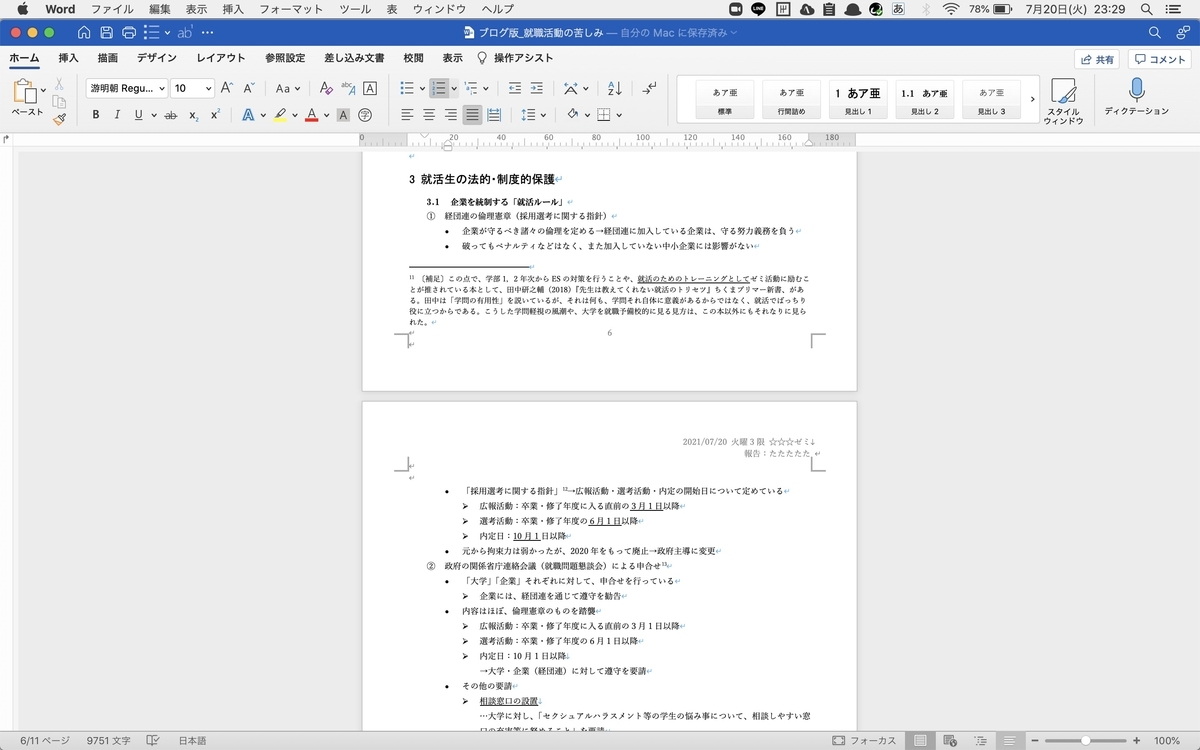Apply the encircled character 字 icon
Viewport: 1200px width, 750px height.
(x=365, y=115)
